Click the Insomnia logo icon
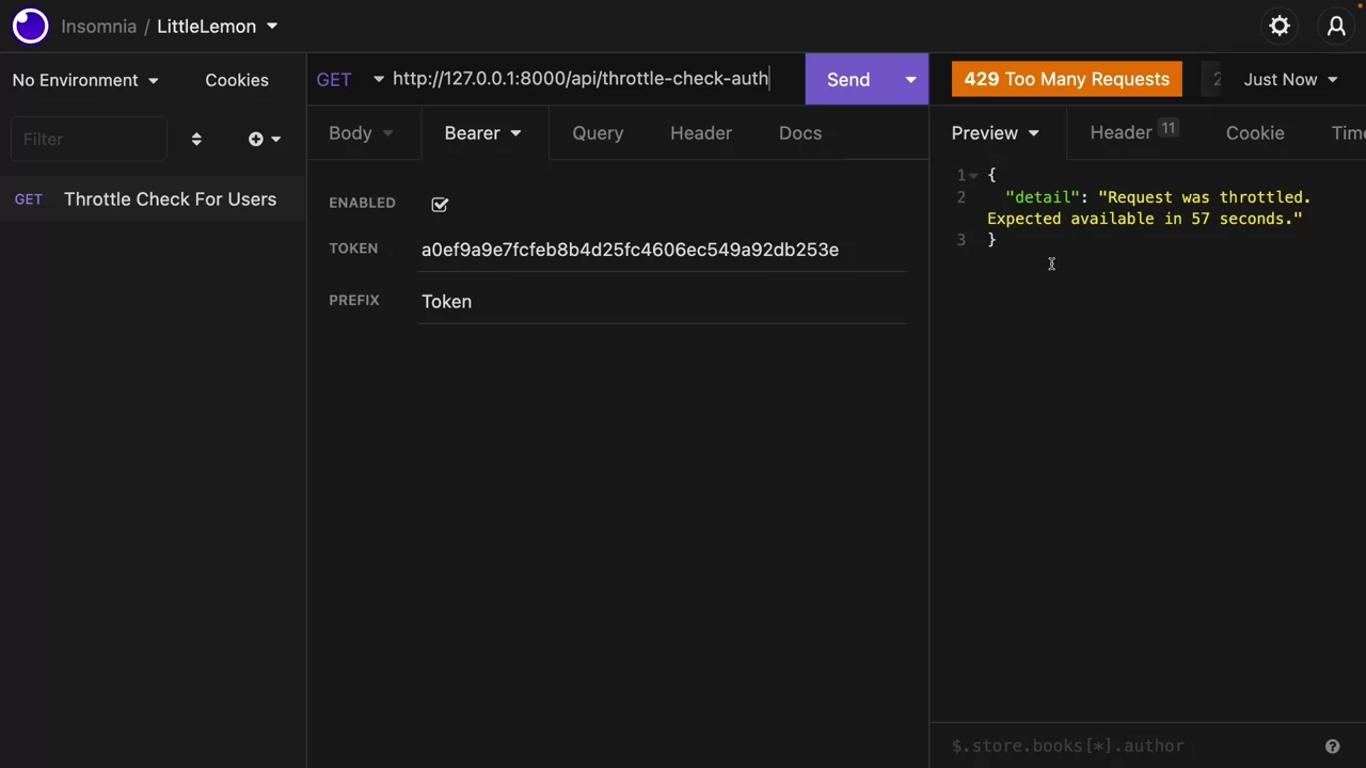 30,26
